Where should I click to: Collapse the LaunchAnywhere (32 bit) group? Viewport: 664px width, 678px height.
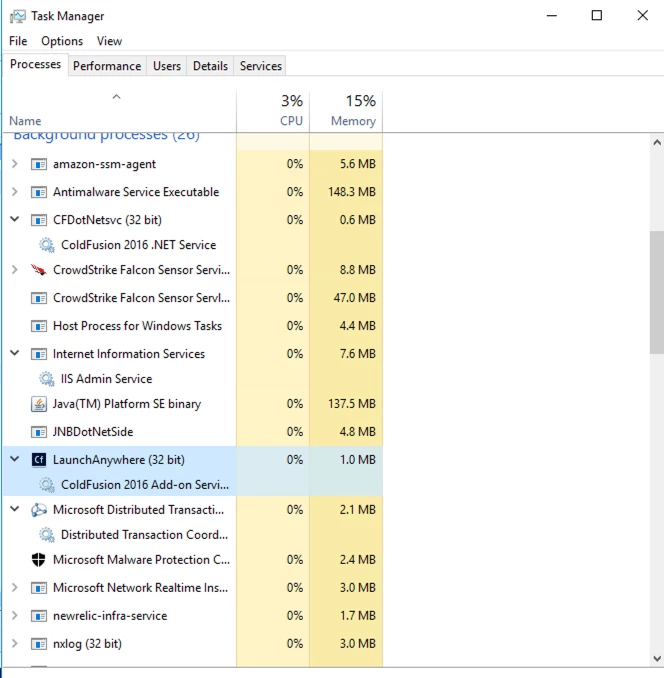pyautogui.click(x=15, y=459)
